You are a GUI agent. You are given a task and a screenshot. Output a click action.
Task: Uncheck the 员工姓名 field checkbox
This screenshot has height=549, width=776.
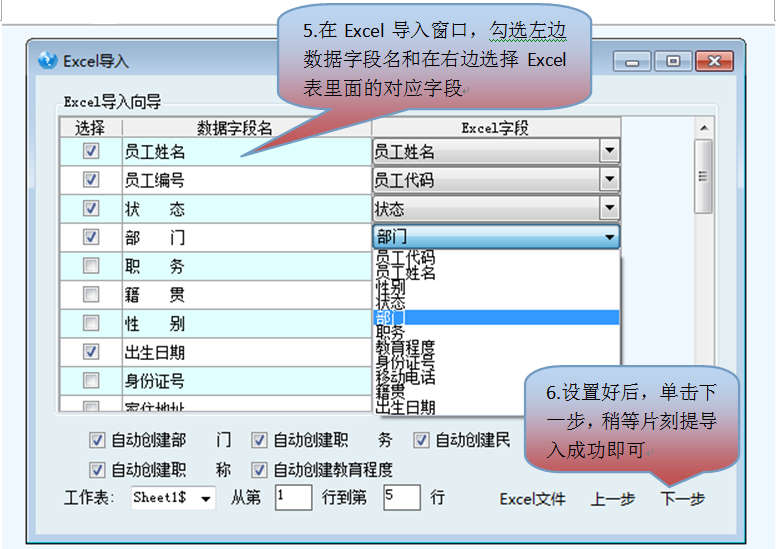coord(91,150)
